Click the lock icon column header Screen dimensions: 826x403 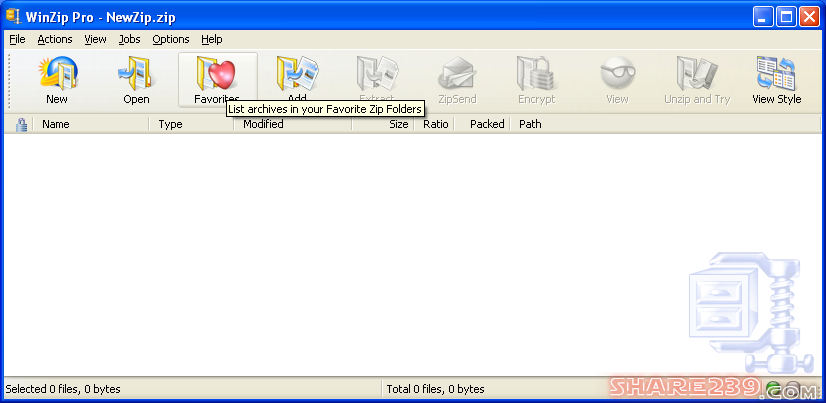21,124
